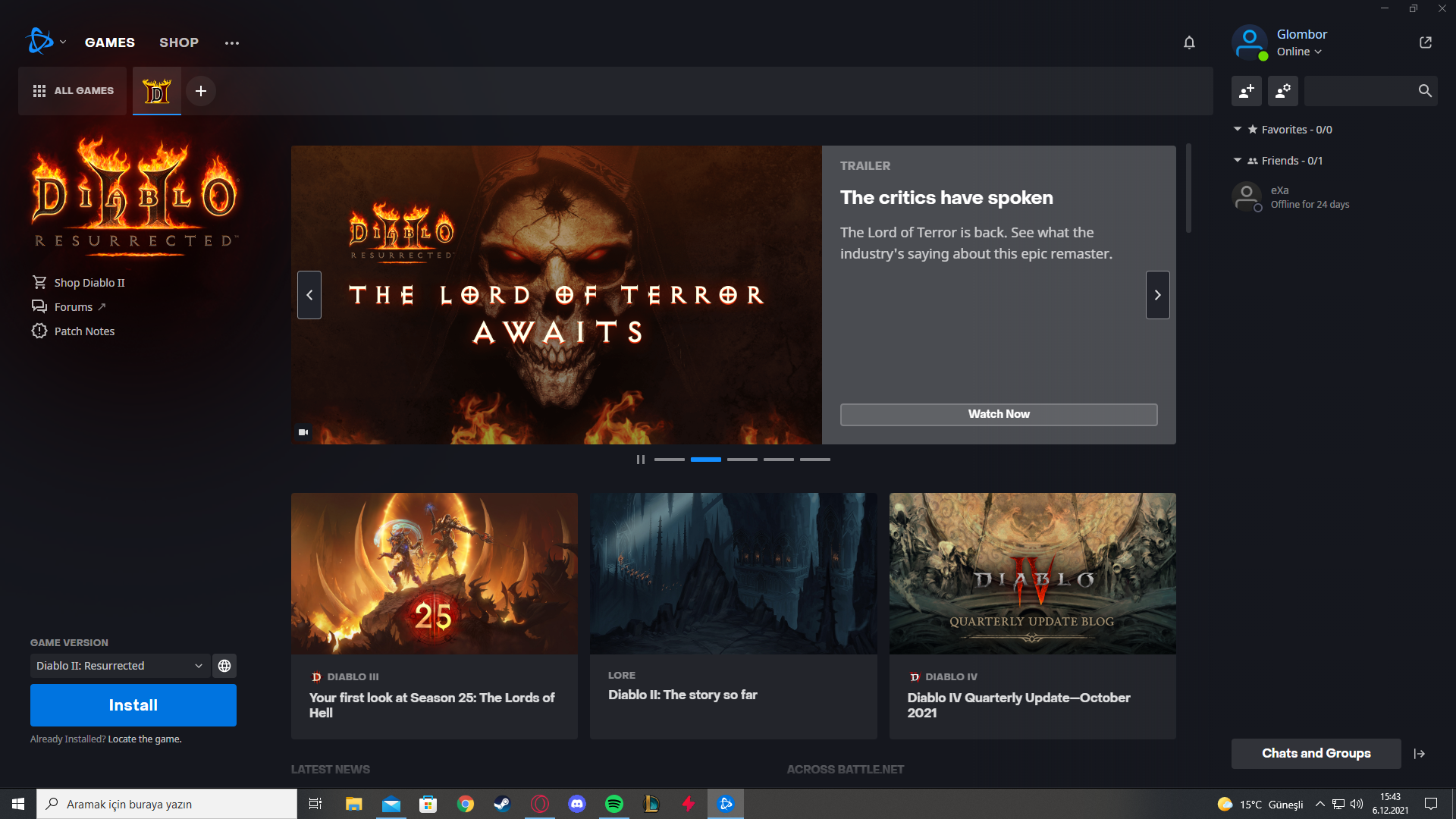
Task: Show hidden system tray icons
Action: [x=1320, y=804]
